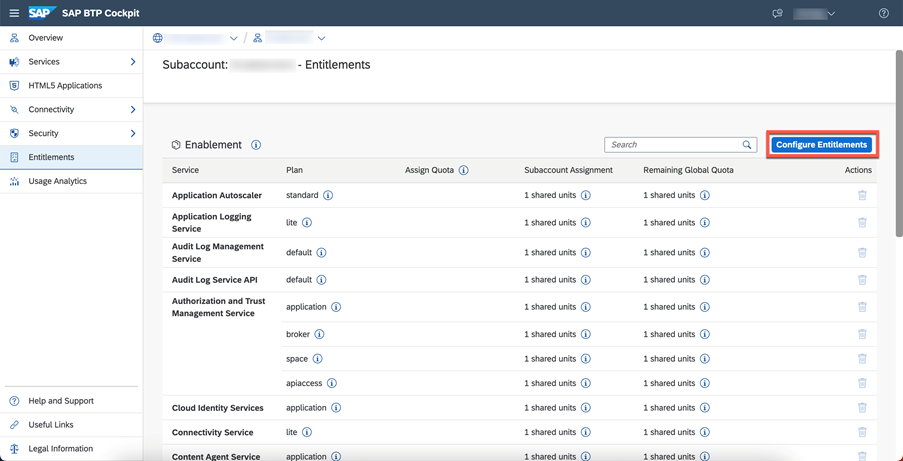Open HTML5 Applications in the sidebar
Screen dimensions: 903x461
tap(71, 85)
